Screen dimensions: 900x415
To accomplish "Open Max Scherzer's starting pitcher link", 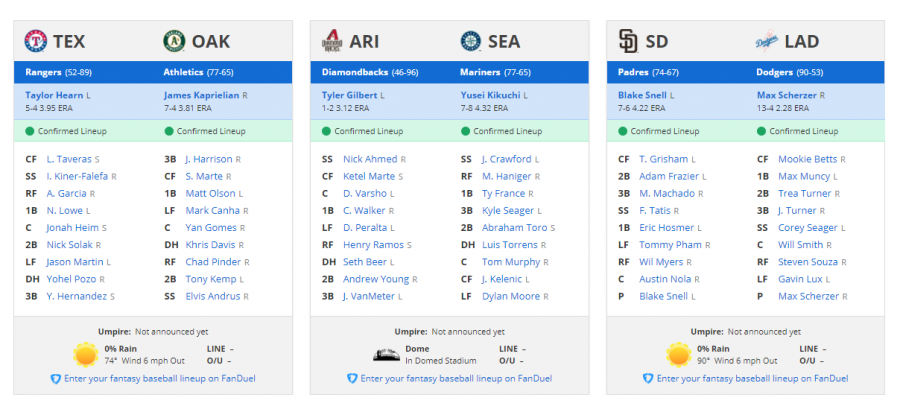I will point(786,95).
